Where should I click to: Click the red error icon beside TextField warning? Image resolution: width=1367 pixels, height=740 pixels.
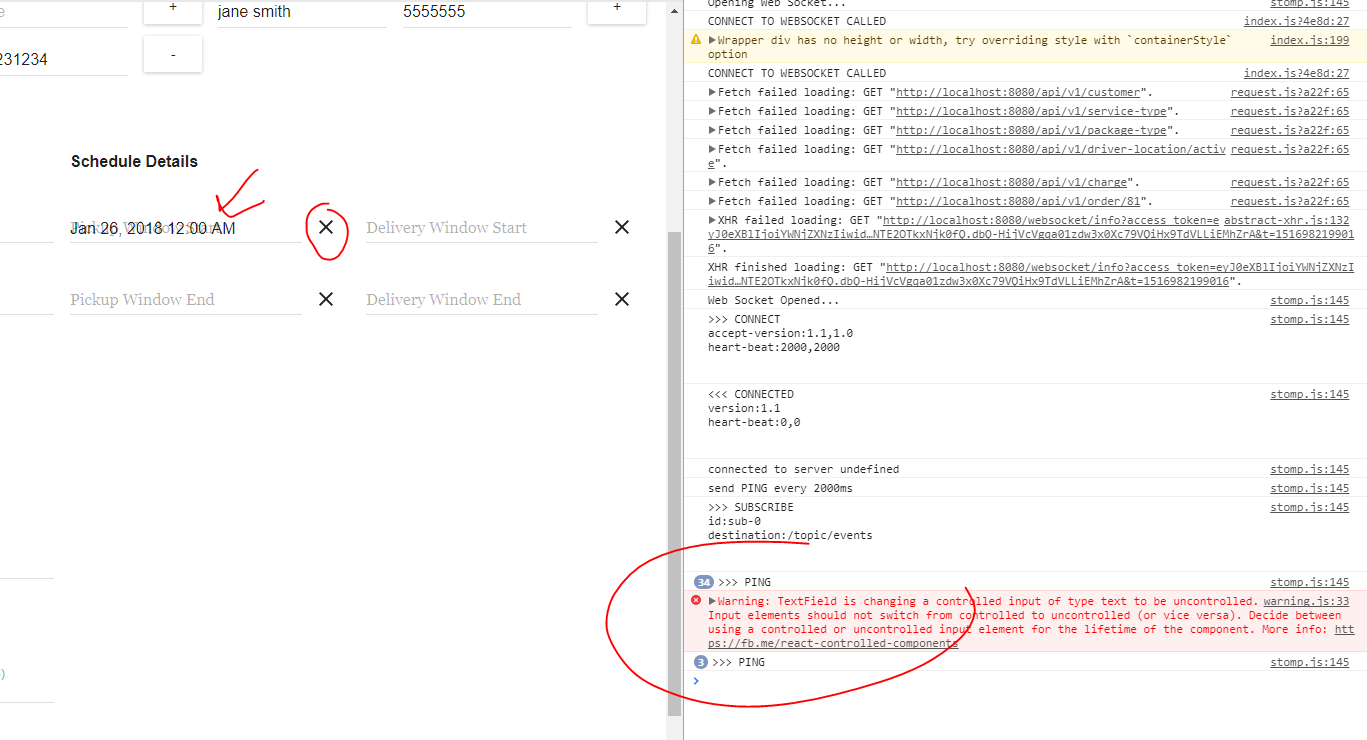click(x=696, y=601)
